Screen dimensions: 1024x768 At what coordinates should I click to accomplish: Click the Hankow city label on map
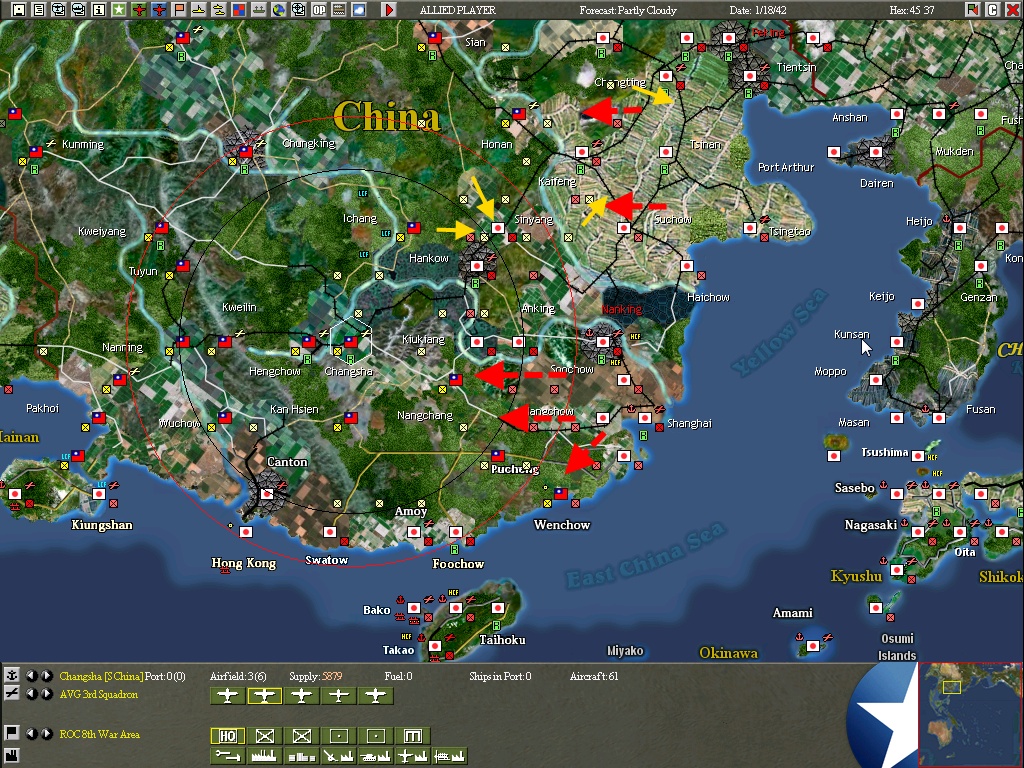tap(428, 258)
